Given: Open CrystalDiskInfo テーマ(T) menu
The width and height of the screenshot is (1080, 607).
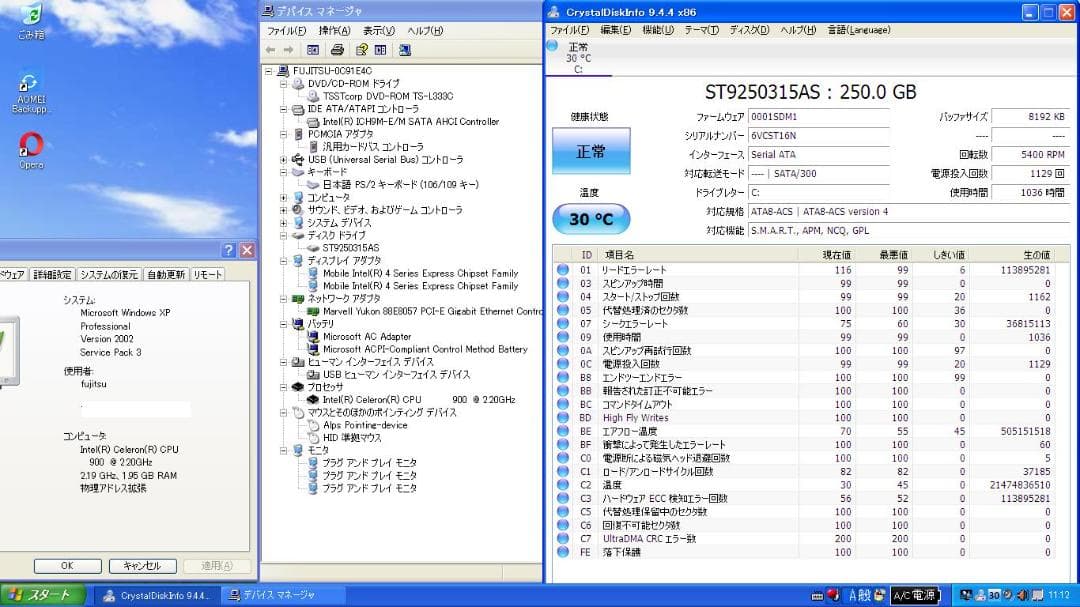Looking at the screenshot, I should click(x=701, y=30).
